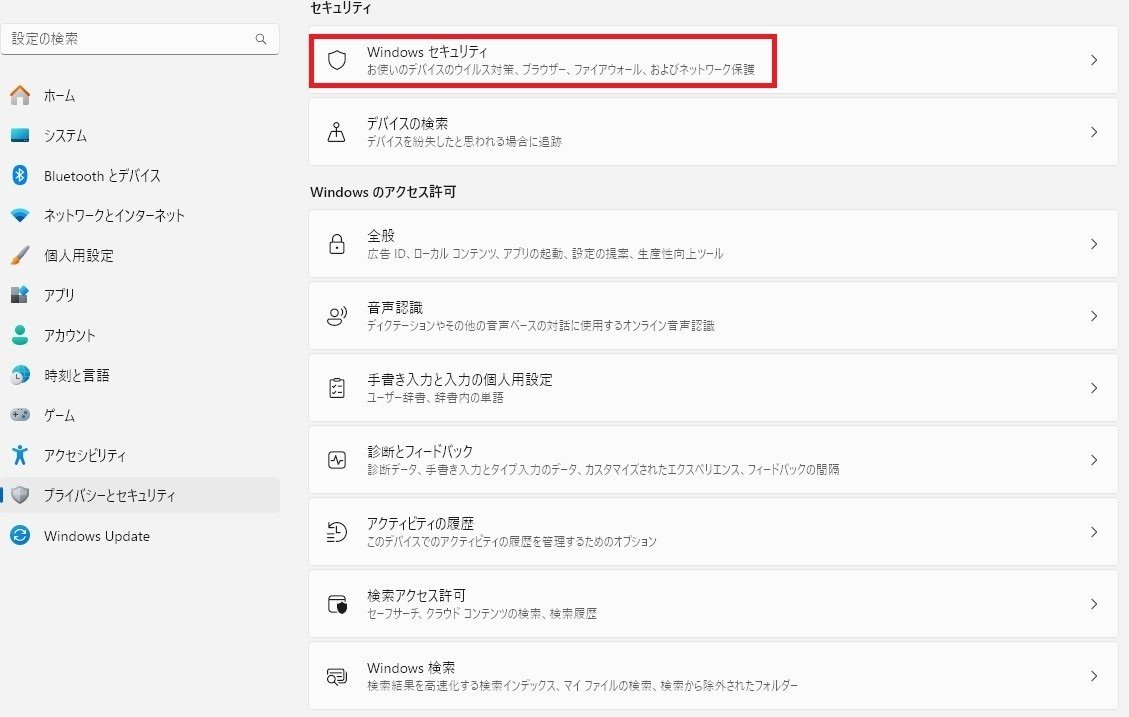Screen dimensions: 1129x717
Task: Click the 音声認識 speech icon
Action: point(336,316)
